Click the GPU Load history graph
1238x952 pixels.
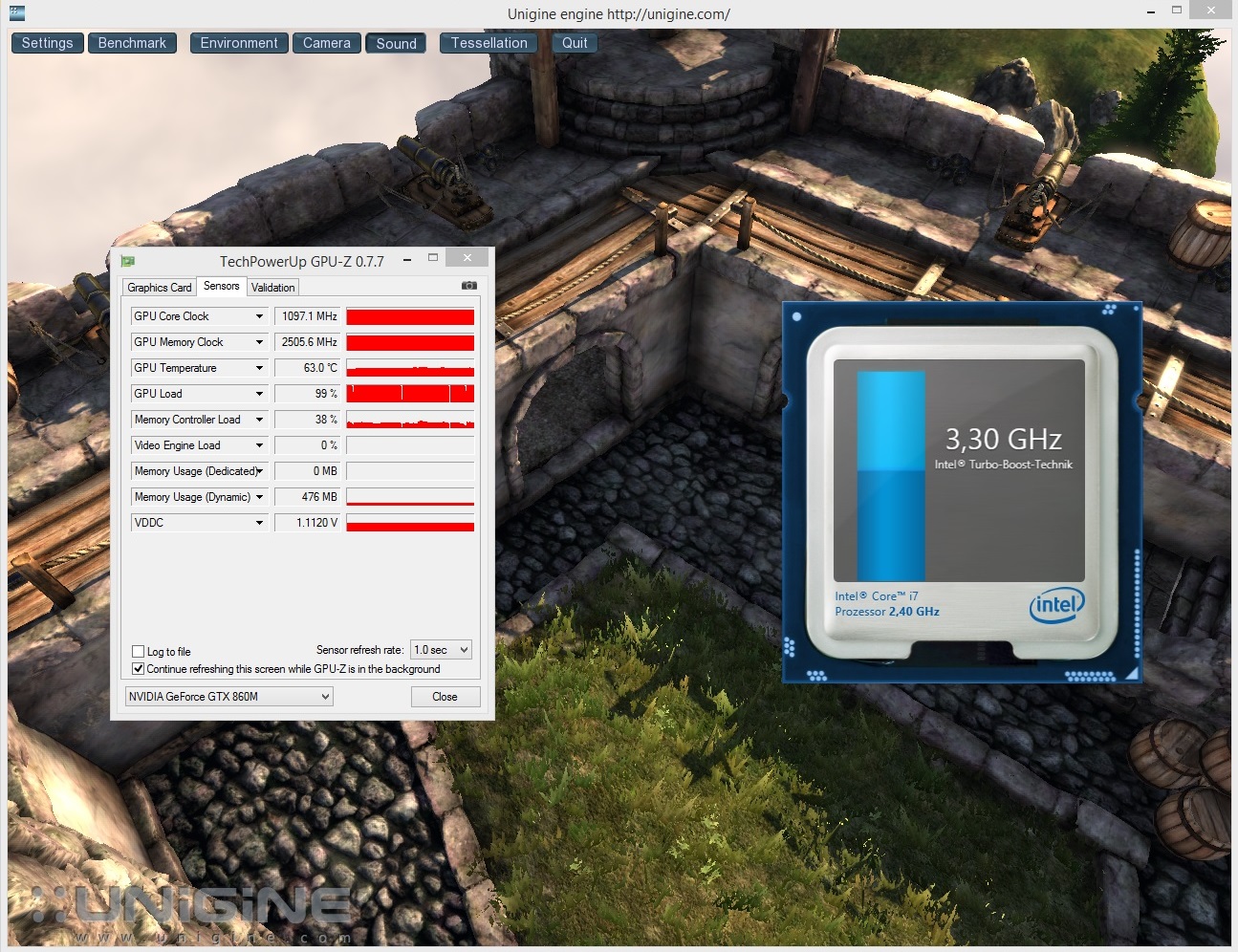click(410, 394)
